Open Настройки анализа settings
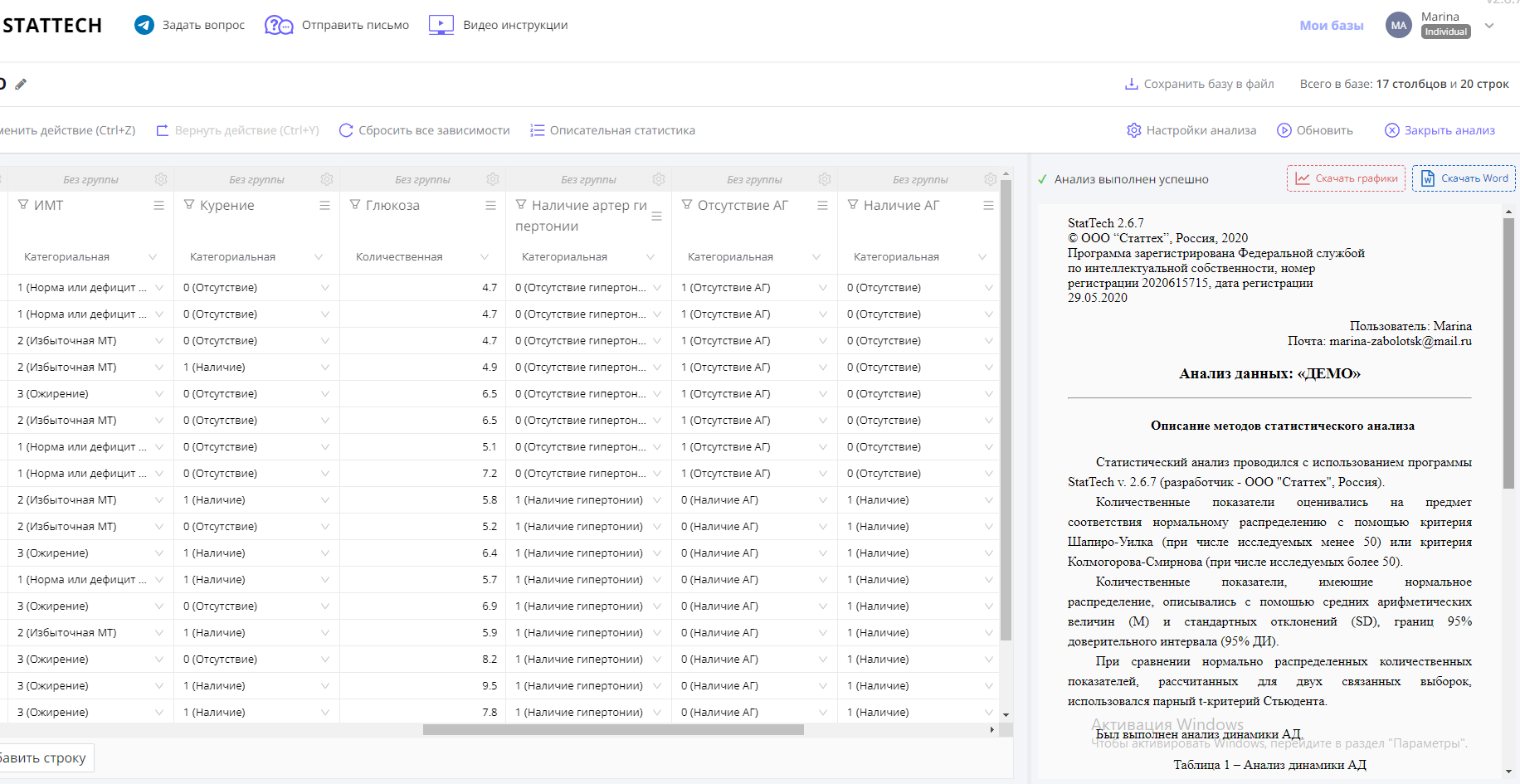 click(1191, 130)
